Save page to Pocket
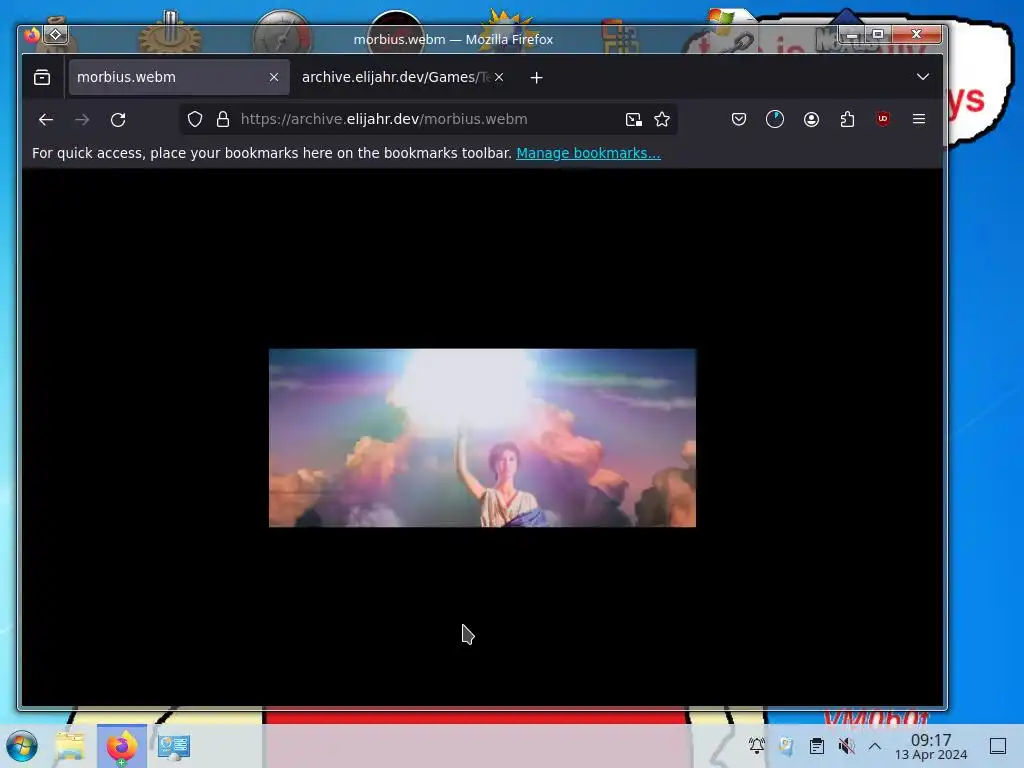This screenshot has width=1024, height=768. pos(739,119)
